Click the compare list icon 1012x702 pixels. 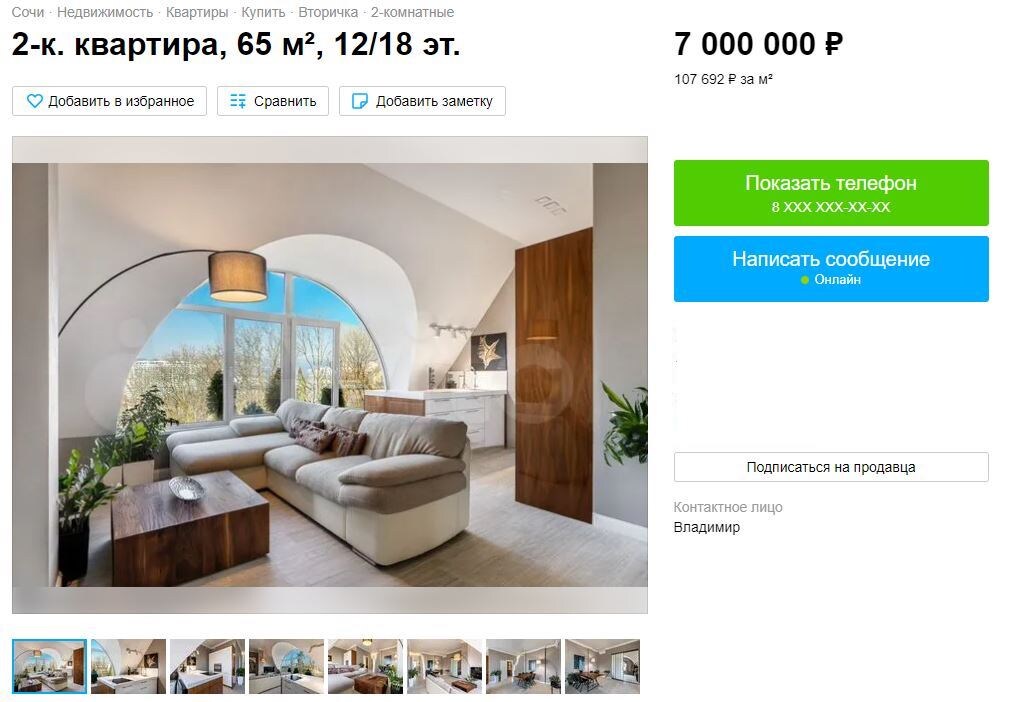pos(238,101)
